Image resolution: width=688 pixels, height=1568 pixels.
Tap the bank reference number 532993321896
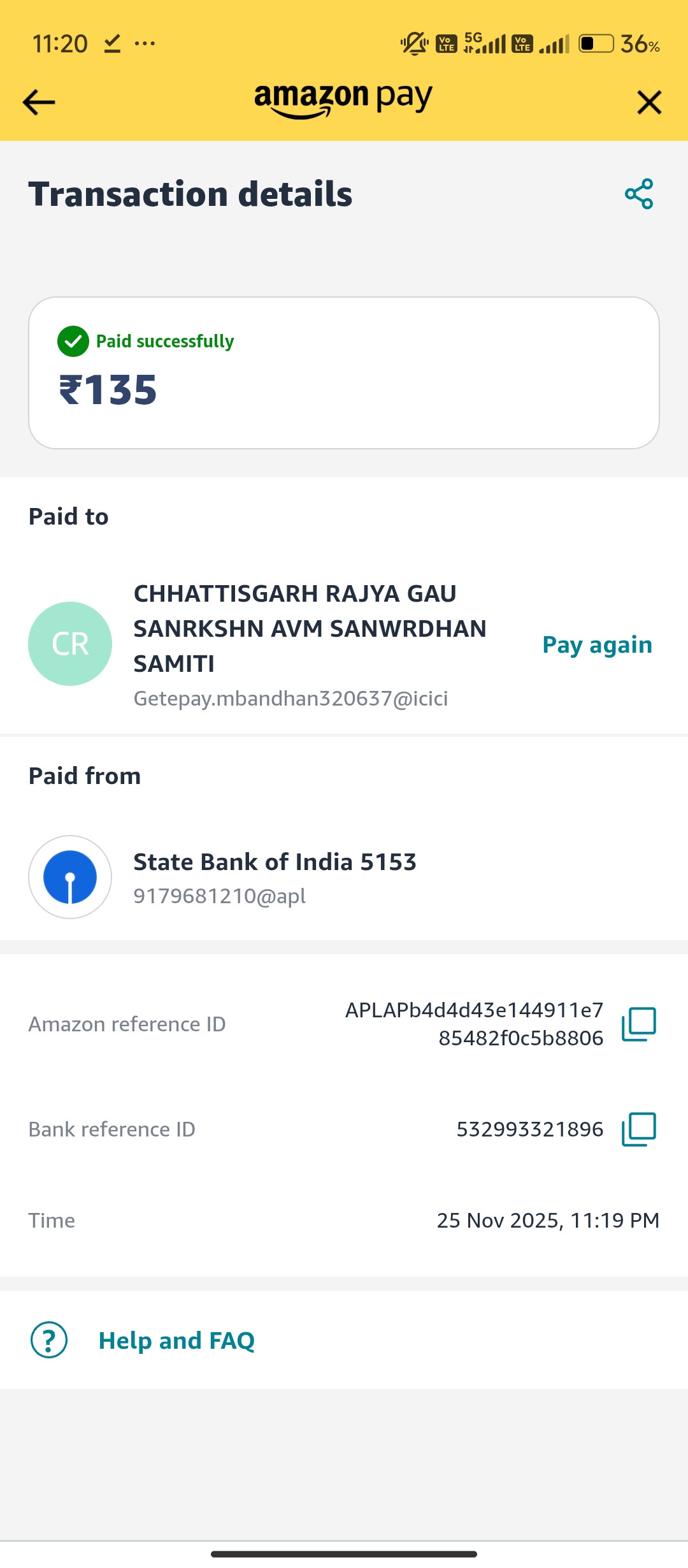point(529,1129)
